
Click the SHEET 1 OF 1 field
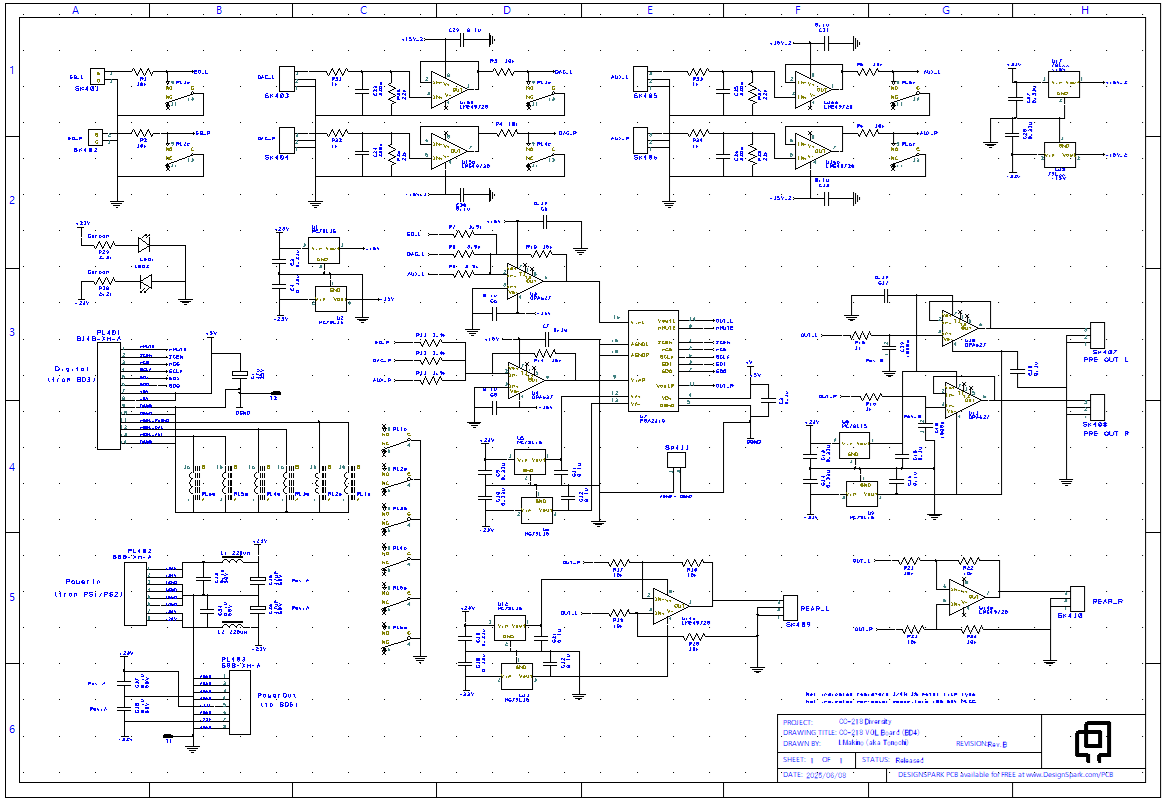[814, 760]
